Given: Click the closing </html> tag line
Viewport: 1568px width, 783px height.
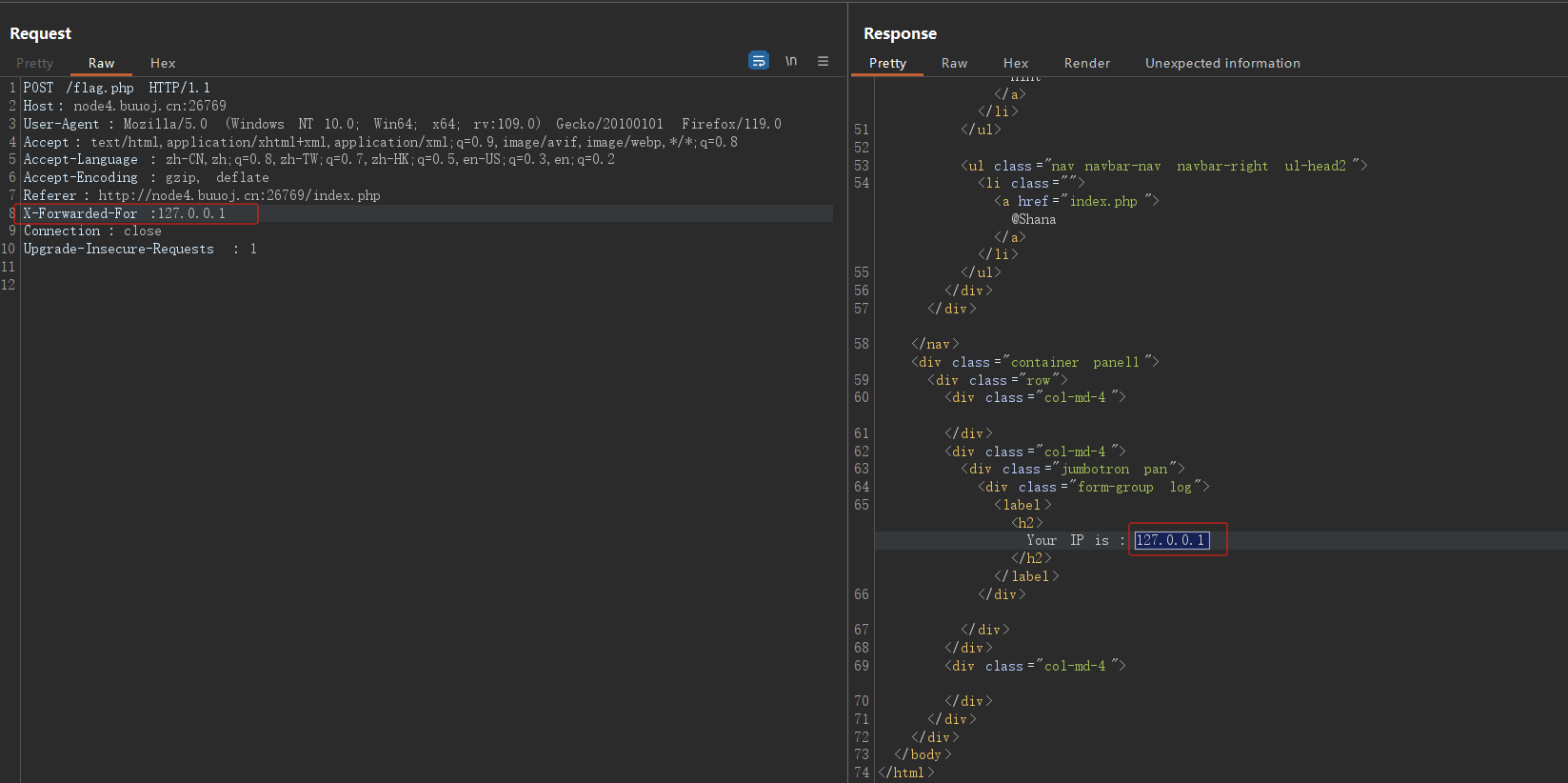Looking at the screenshot, I should coord(905,773).
